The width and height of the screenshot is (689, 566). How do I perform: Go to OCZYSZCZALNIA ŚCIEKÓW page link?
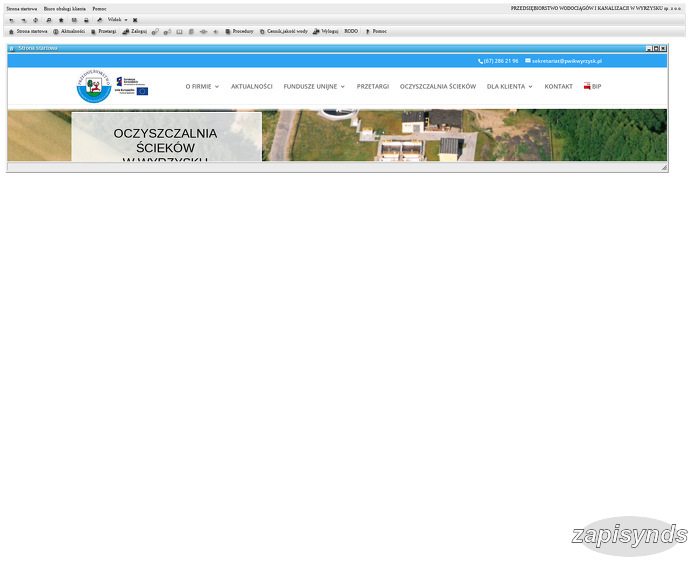pos(437,87)
